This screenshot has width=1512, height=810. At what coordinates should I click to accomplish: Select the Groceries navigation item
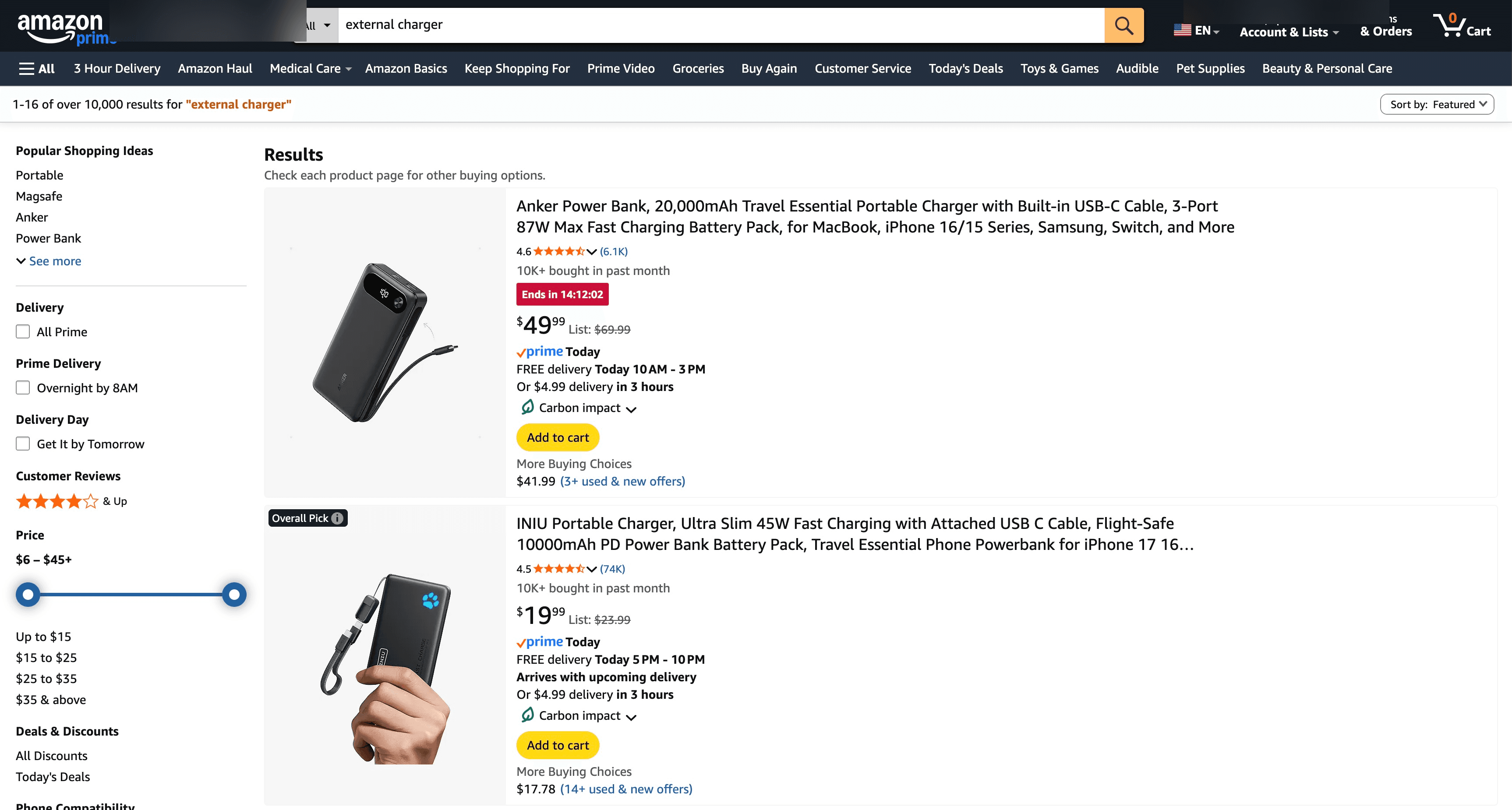click(698, 68)
